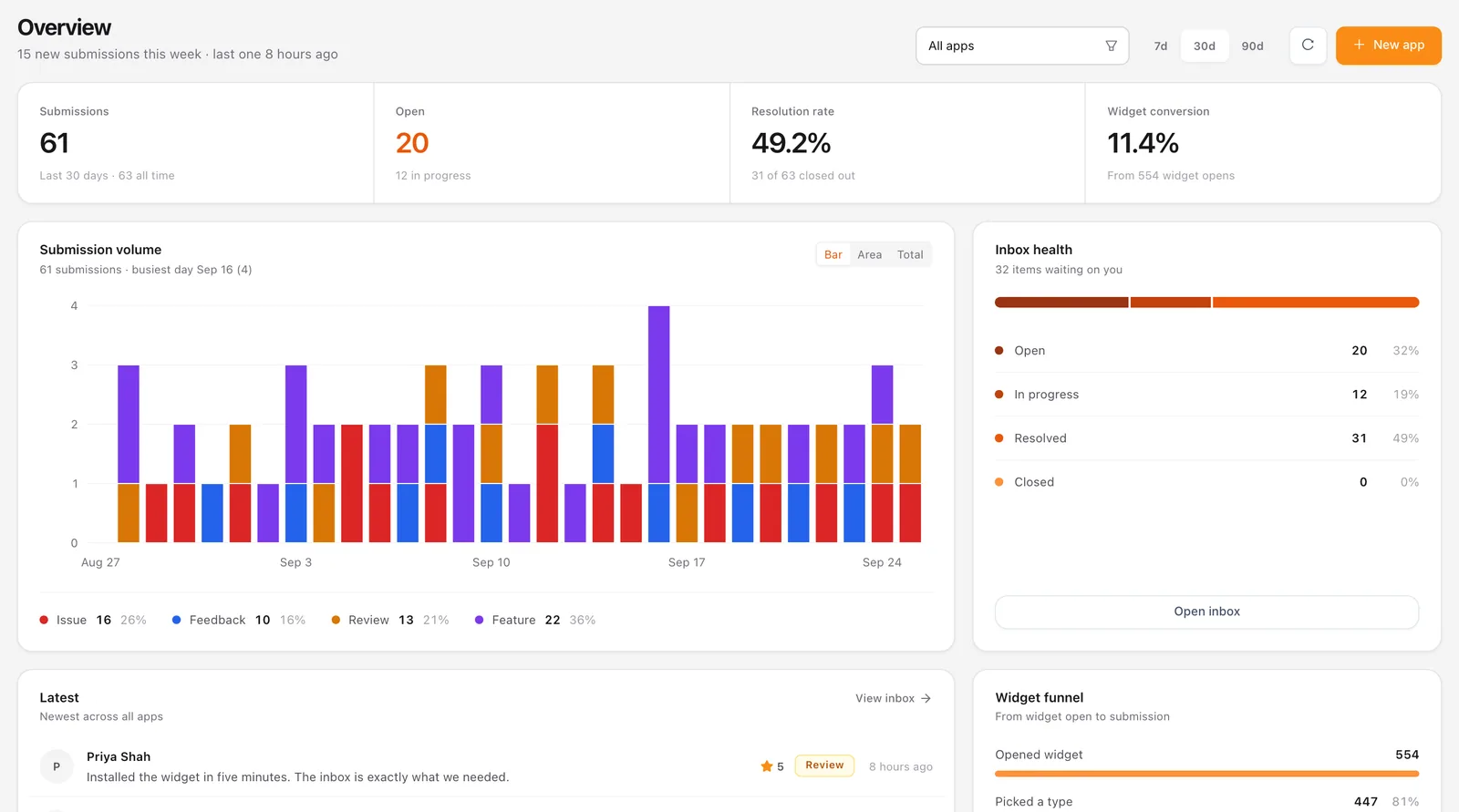Click the Opened widget funnel progress bar
This screenshot has width=1459, height=812.
[x=1206, y=774]
